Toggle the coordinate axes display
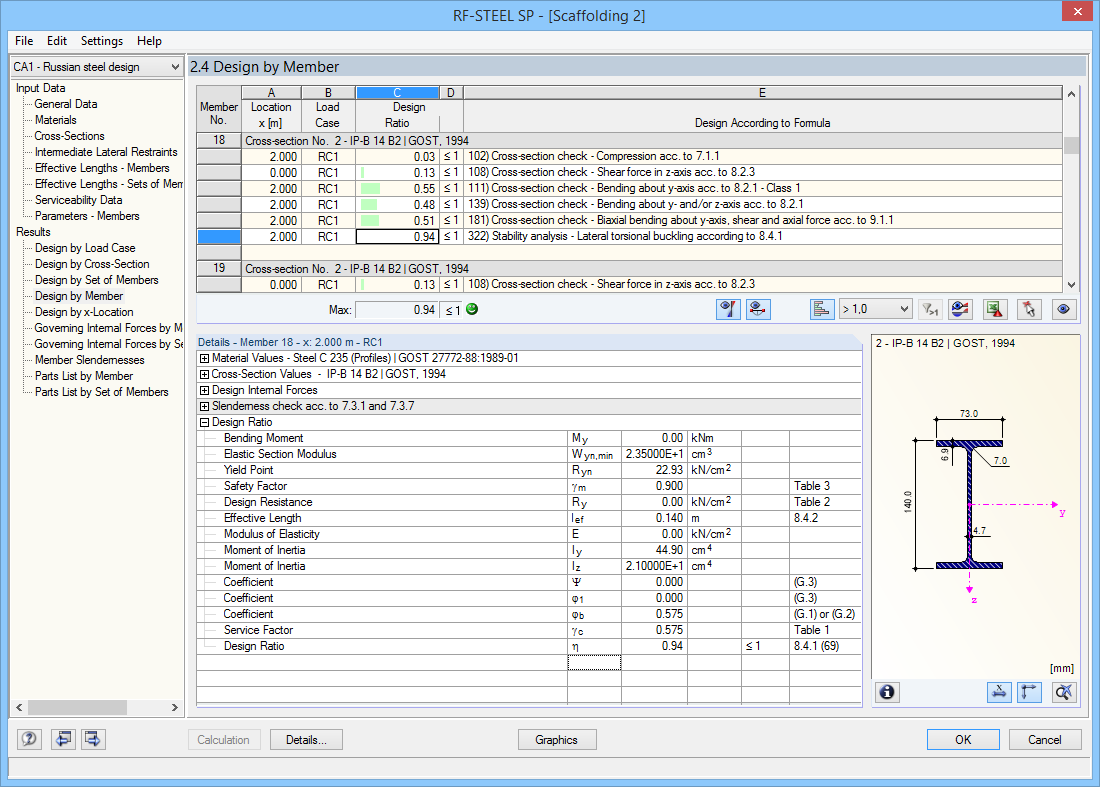This screenshot has width=1100, height=787. coord(1029,692)
